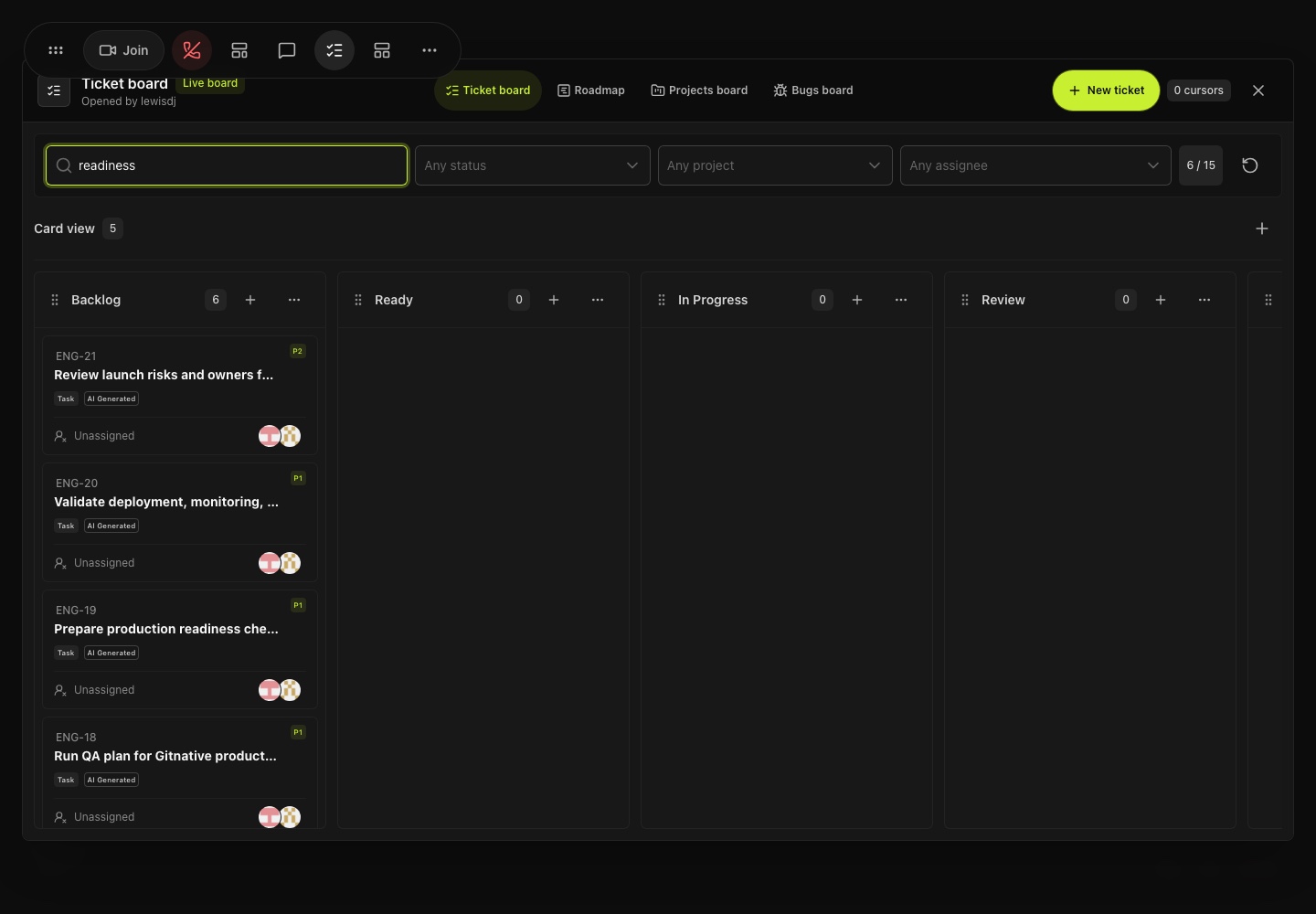Click Unassigned on the ENG-19 card
Screen dimensions: 1316x914
pyautogui.click(x=94, y=690)
